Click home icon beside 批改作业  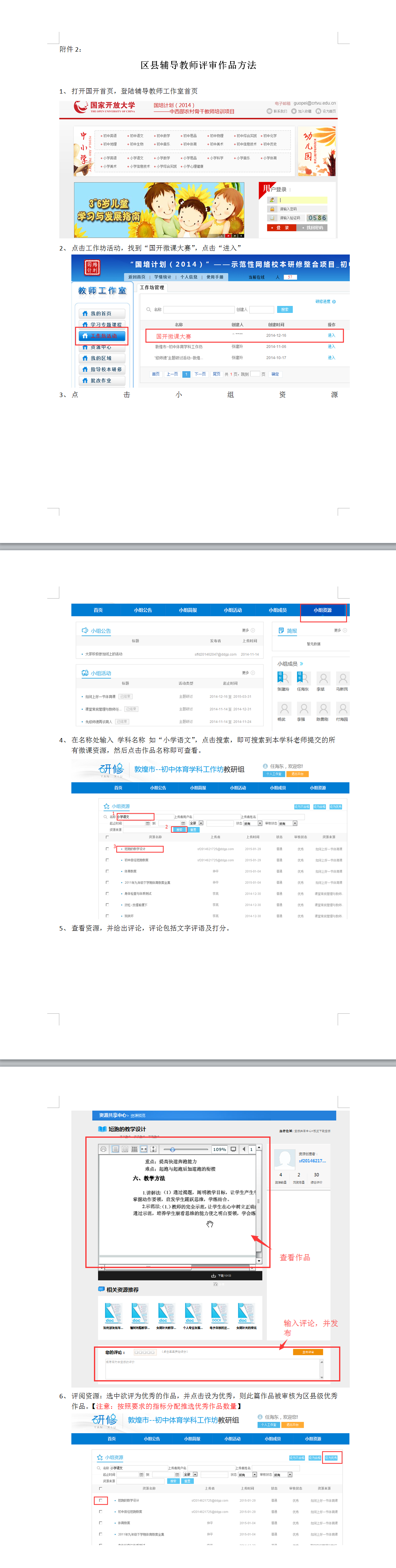(85, 381)
